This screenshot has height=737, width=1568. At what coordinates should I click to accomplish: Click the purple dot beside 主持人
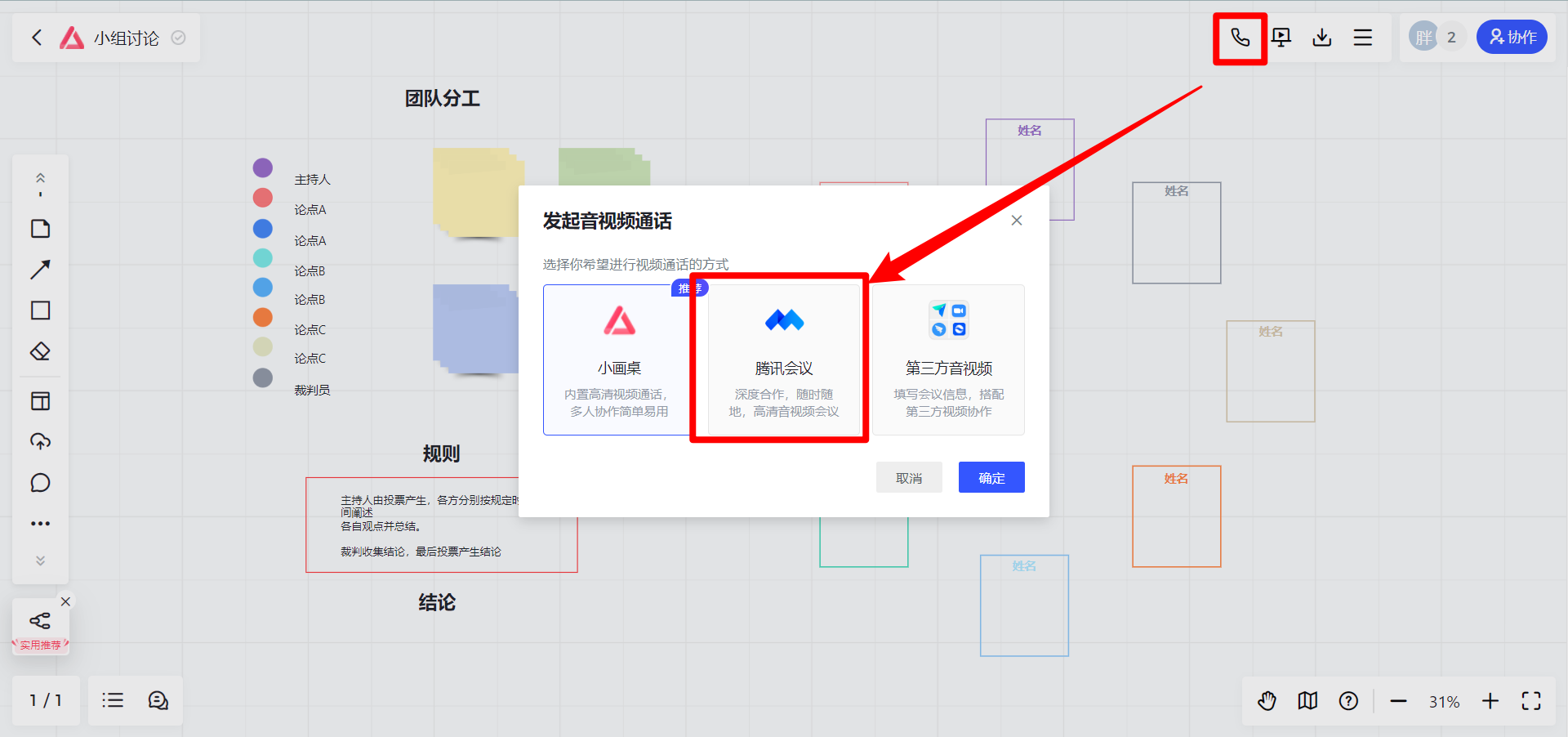click(262, 167)
